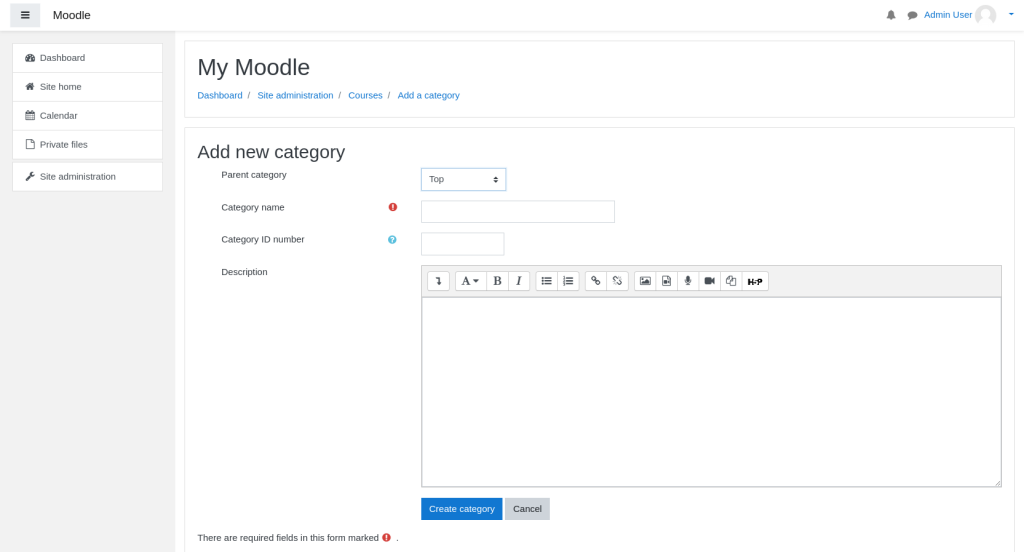Open Calendar from the side navigation
This screenshot has width=1024, height=552.
click(58, 115)
